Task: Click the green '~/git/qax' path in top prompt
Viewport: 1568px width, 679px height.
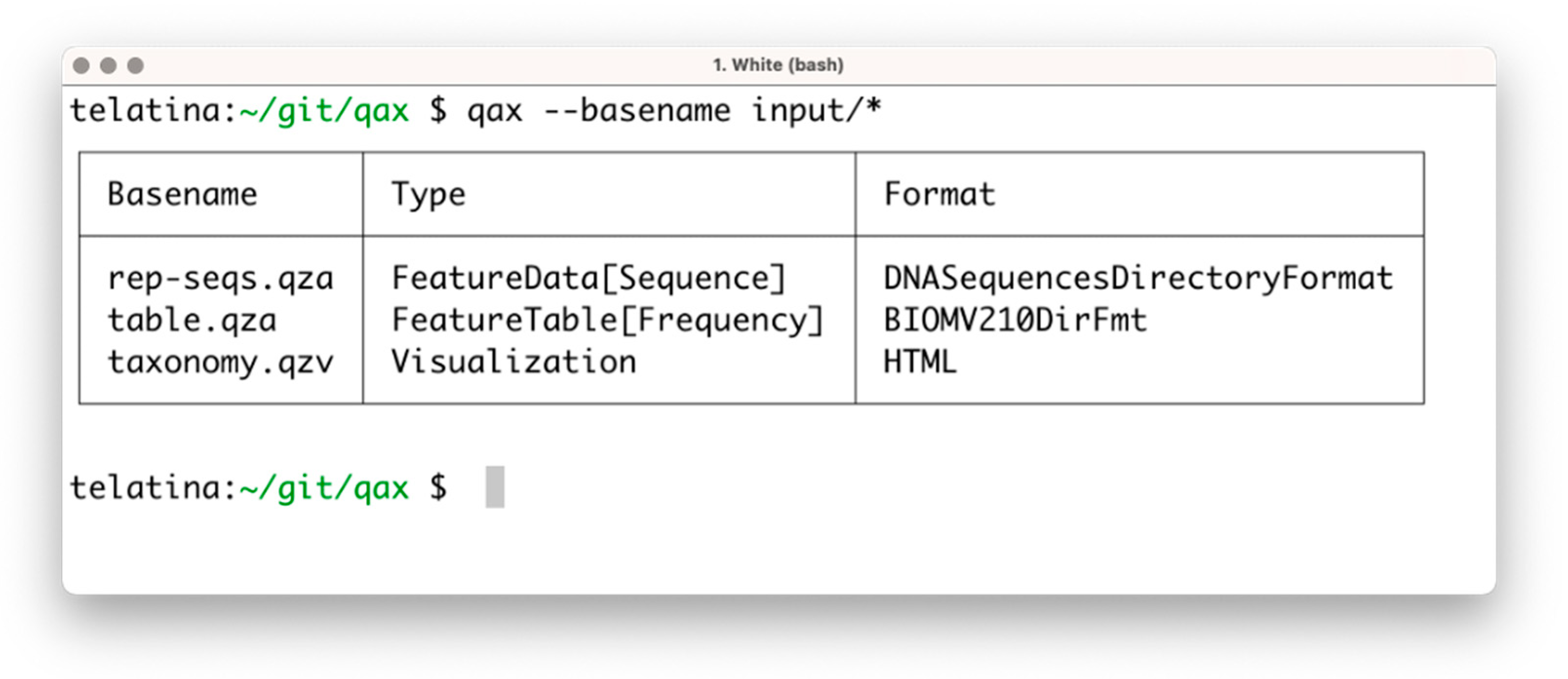Action: click(x=325, y=111)
